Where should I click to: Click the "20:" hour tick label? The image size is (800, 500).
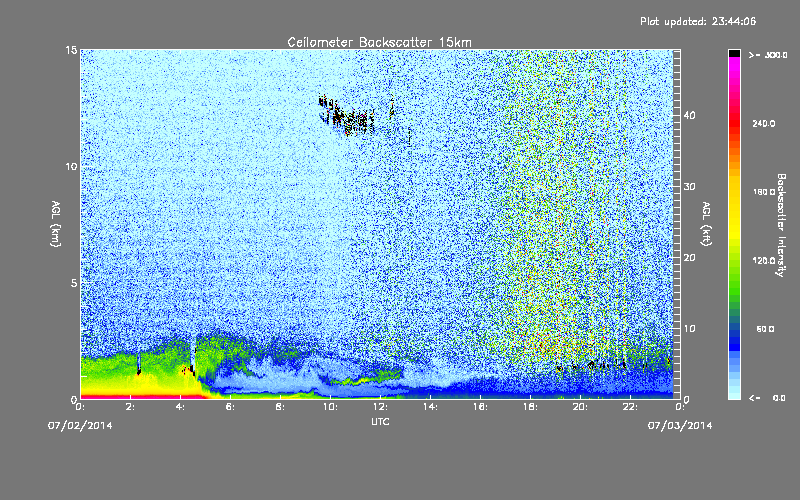pos(580,407)
